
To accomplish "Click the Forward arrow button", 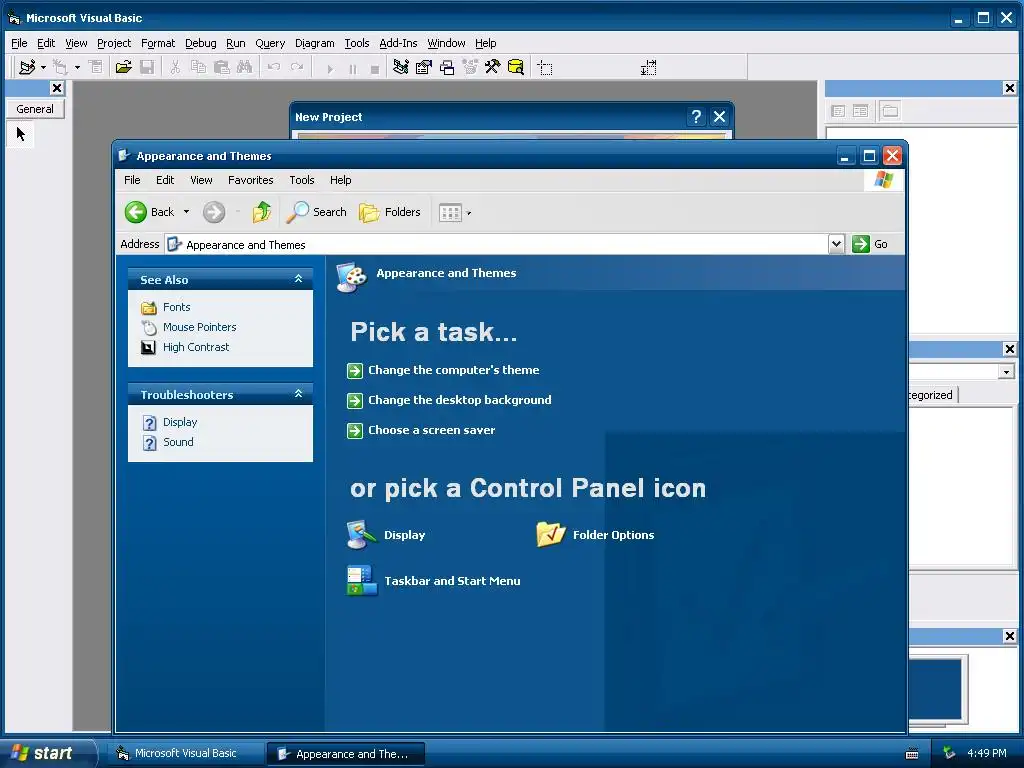I will point(214,212).
